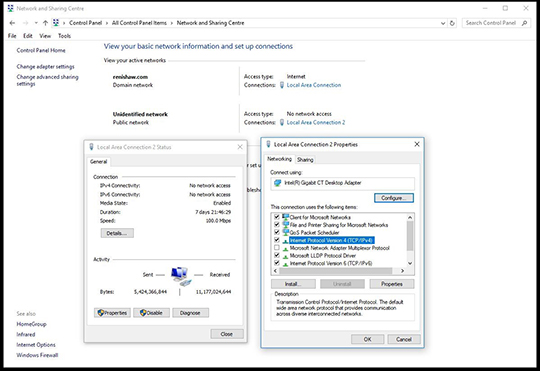Viewport: 540px width, 371px height.
Task: Toggle QoS Packet Scheduler checkbox
Action: click(x=277, y=232)
